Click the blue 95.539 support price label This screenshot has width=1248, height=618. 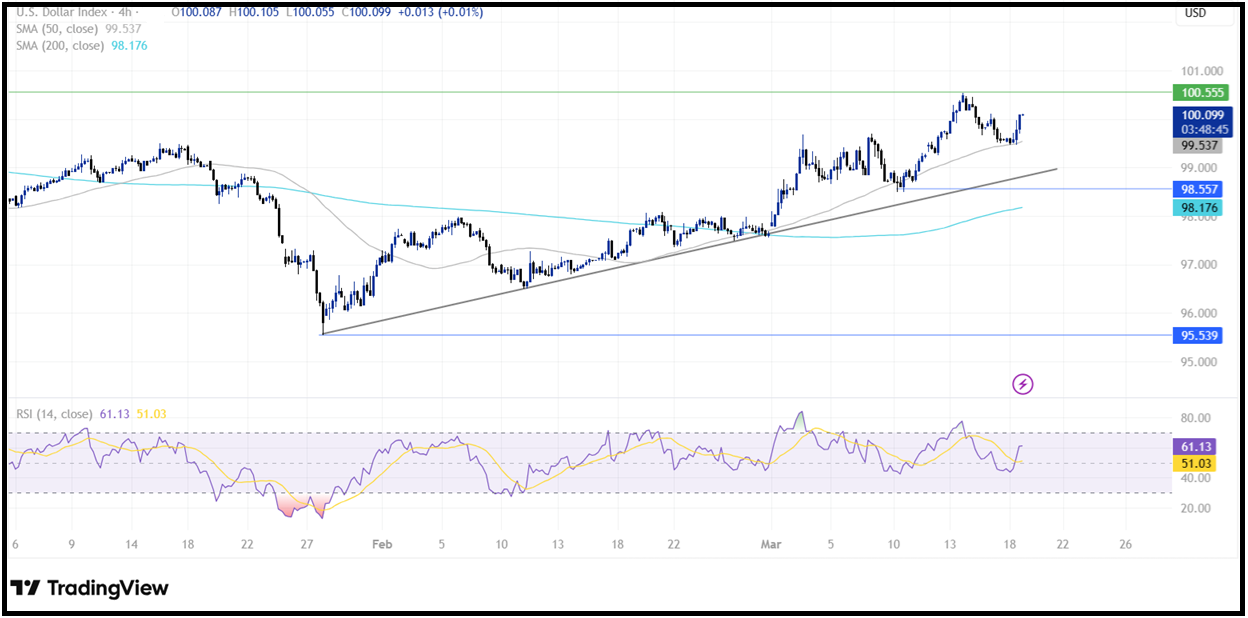[x=1195, y=336]
